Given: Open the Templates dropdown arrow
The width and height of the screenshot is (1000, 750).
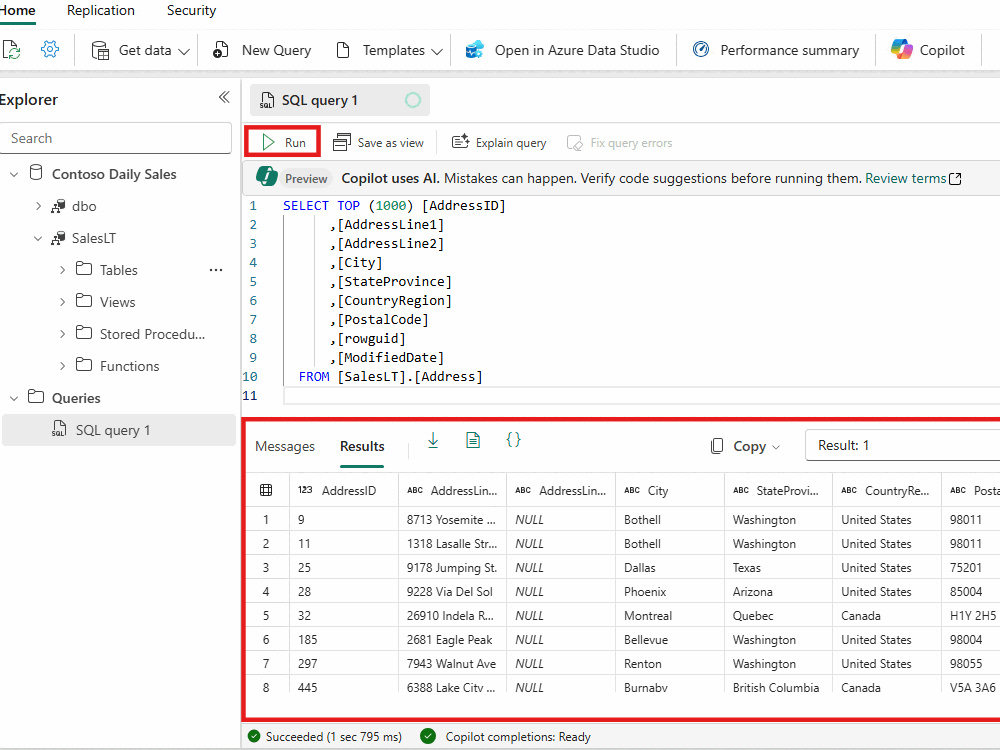Looking at the screenshot, I should tap(437, 52).
